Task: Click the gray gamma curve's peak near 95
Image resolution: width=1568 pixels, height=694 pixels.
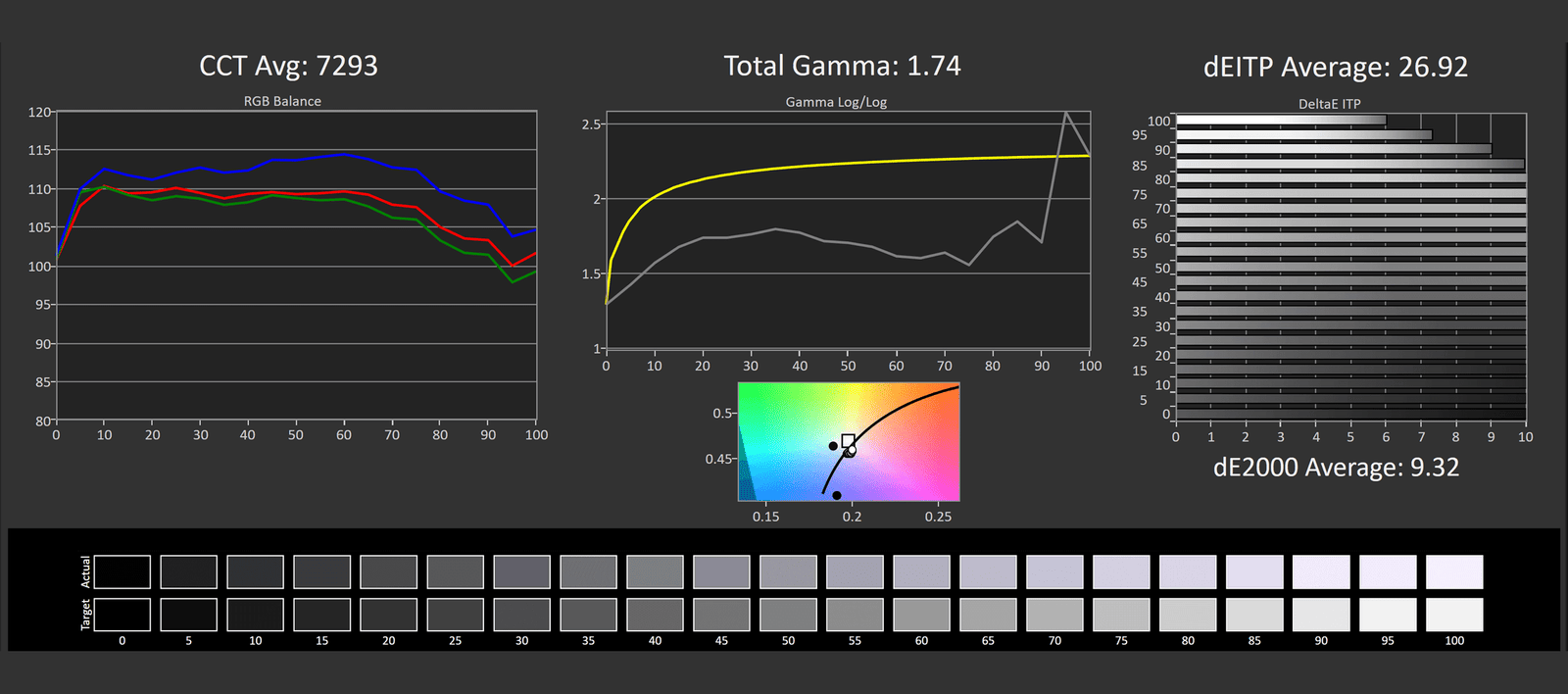Action: 1065,112
